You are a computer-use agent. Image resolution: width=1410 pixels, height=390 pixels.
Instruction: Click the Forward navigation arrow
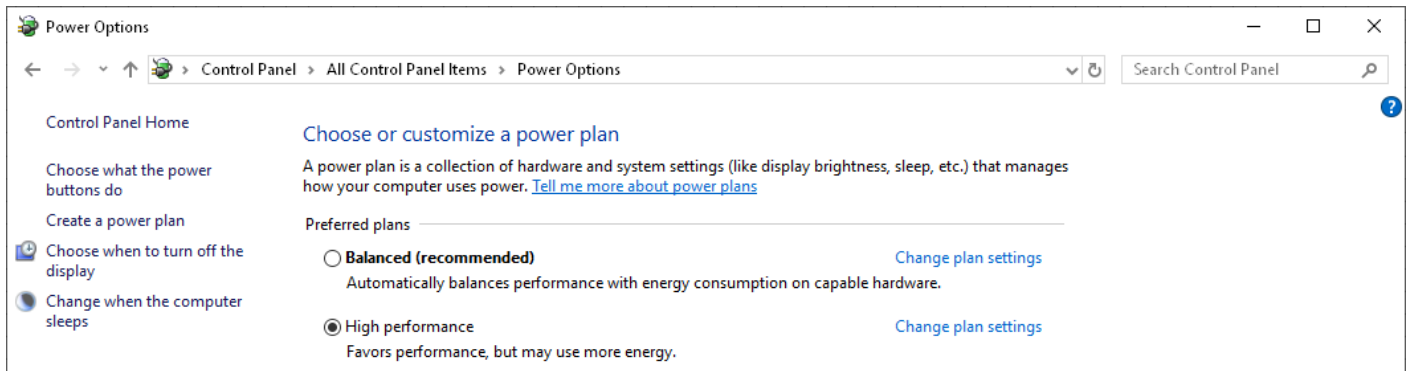(x=71, y=70)
